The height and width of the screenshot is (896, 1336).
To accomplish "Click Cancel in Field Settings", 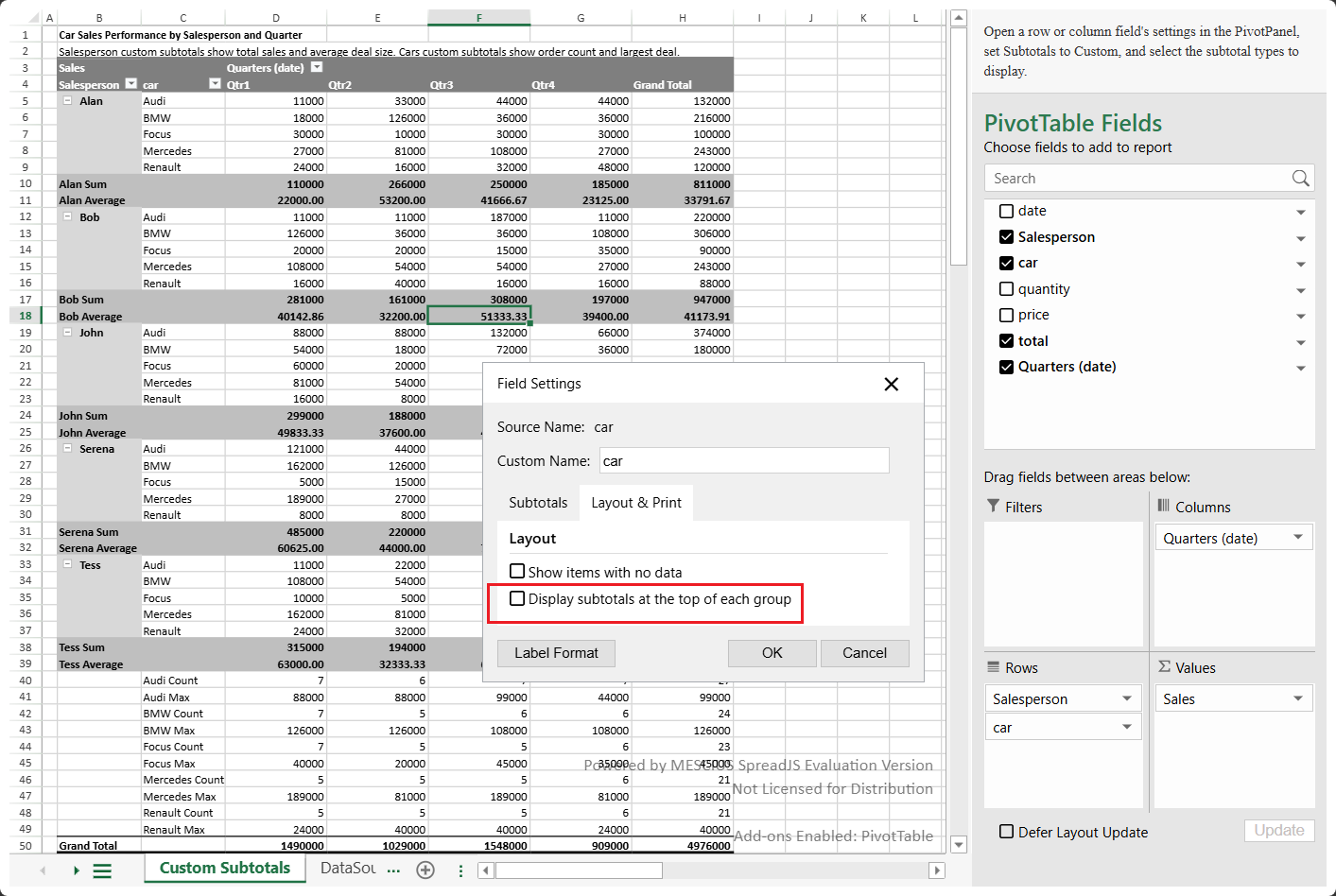I will (864, 653).
